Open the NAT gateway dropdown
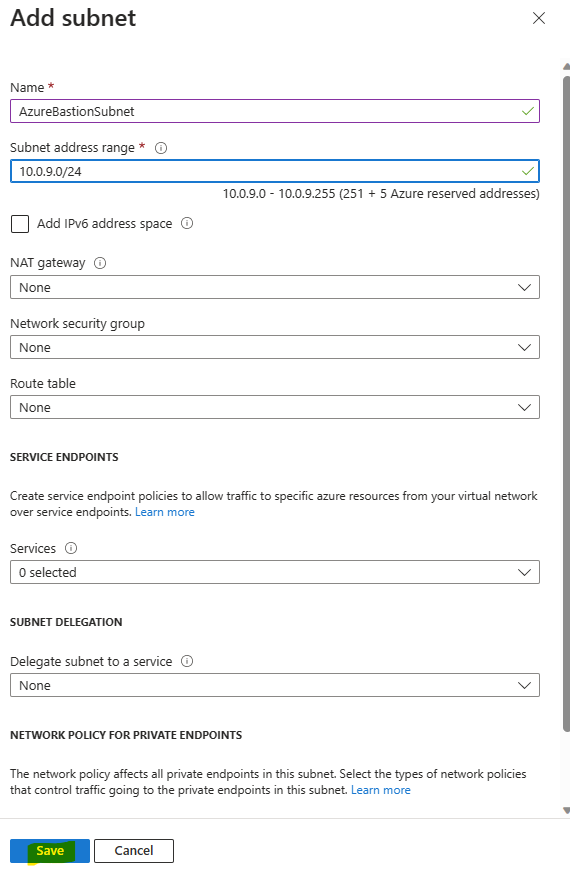Image resolution: width=570 pixels, height=869 pixels. (x=275, y=287)
